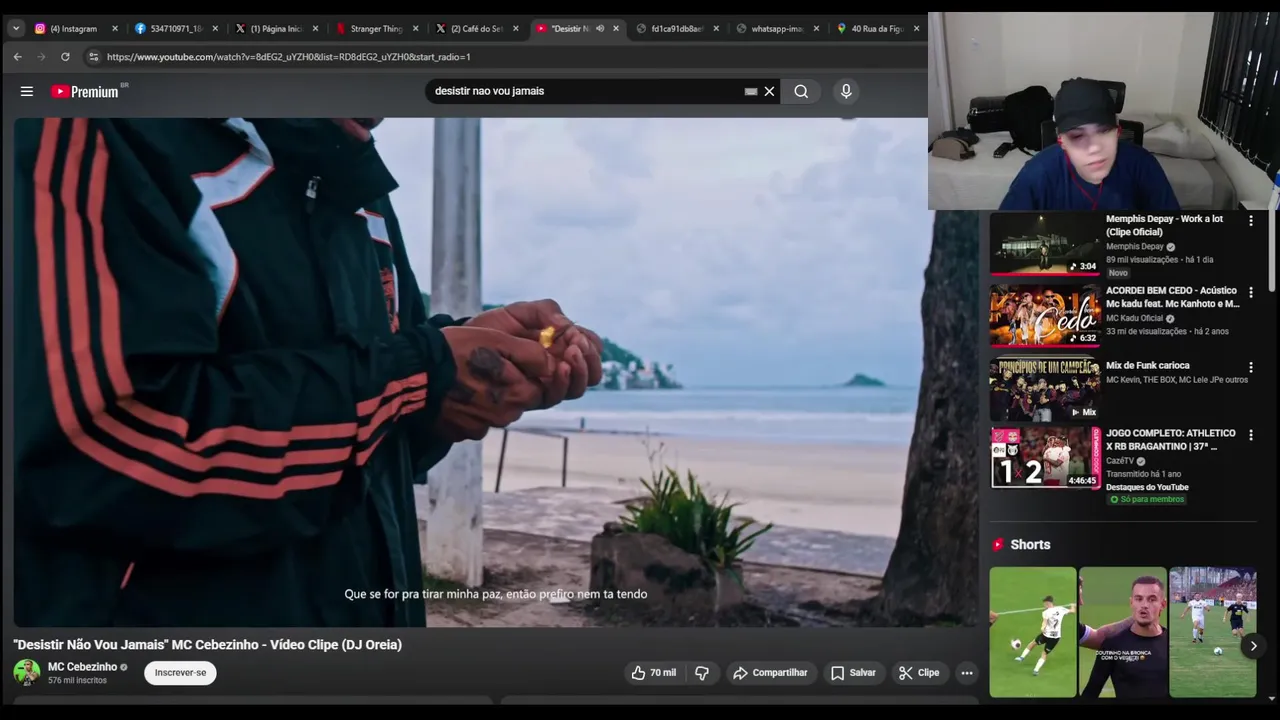Open MC Cebezinho channel avatar
This screenshot has height=720, width=1280.
[x=27, y=672]
